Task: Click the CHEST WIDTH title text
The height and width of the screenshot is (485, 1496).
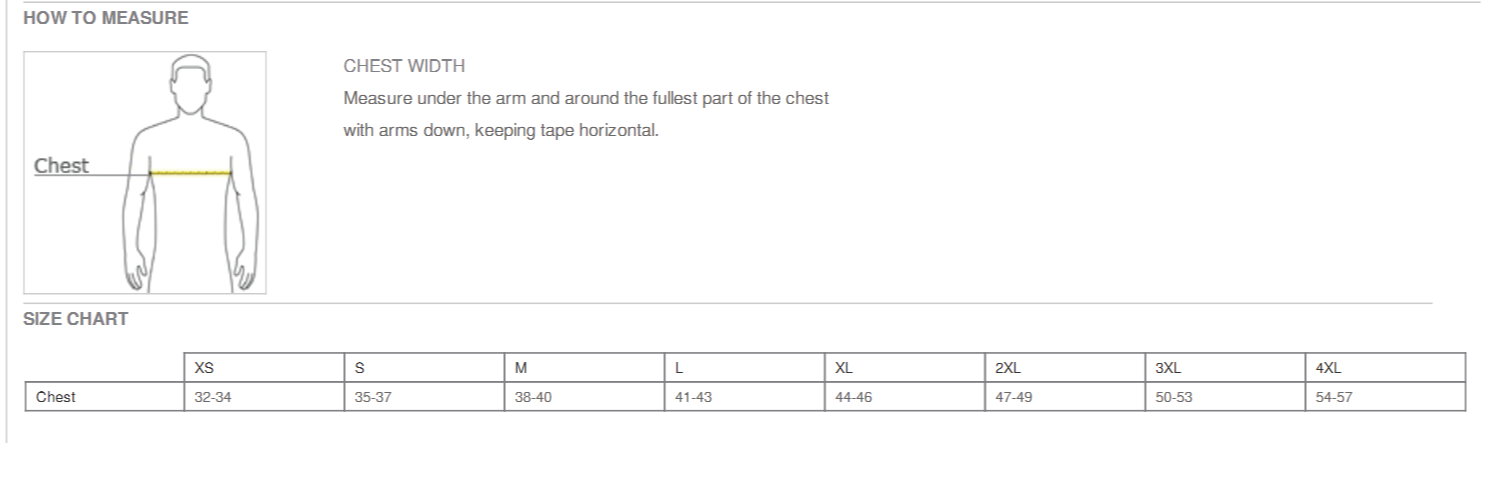Action: pos(404,67)
